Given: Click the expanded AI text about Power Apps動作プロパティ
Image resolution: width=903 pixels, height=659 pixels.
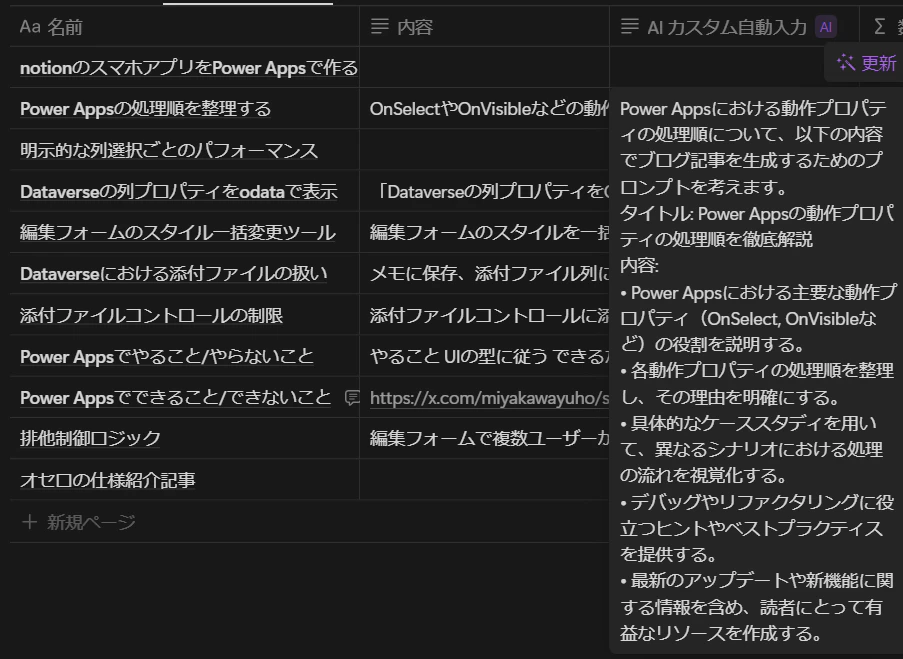Looking at the screenshot, I should click(757, 371).
